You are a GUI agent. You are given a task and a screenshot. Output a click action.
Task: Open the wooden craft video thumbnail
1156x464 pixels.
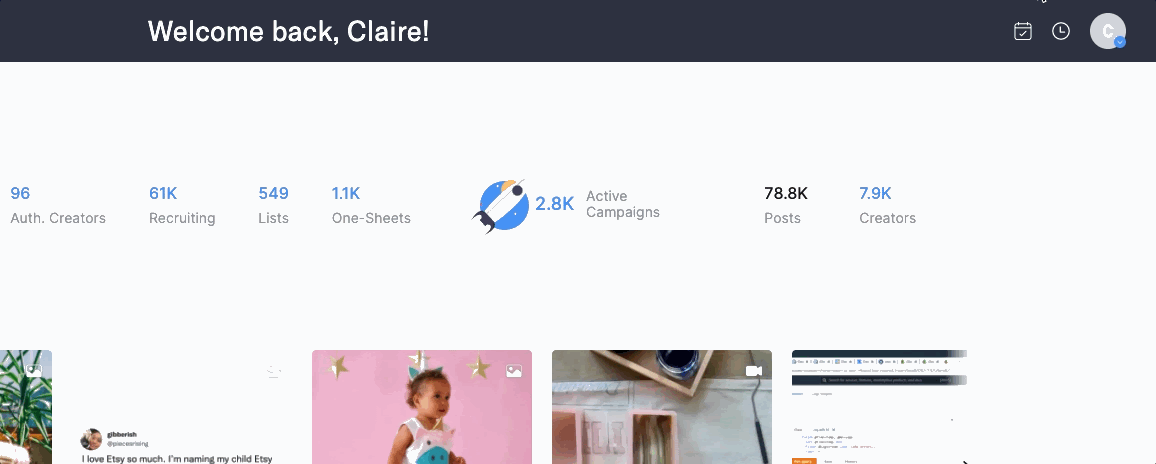[x=662, y=407]
